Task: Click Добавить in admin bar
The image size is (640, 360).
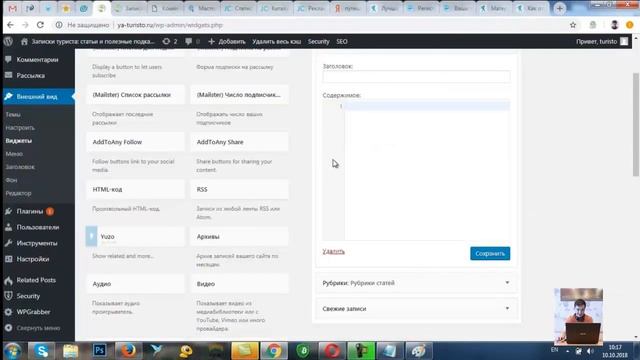Action: [x=227, y=41]
